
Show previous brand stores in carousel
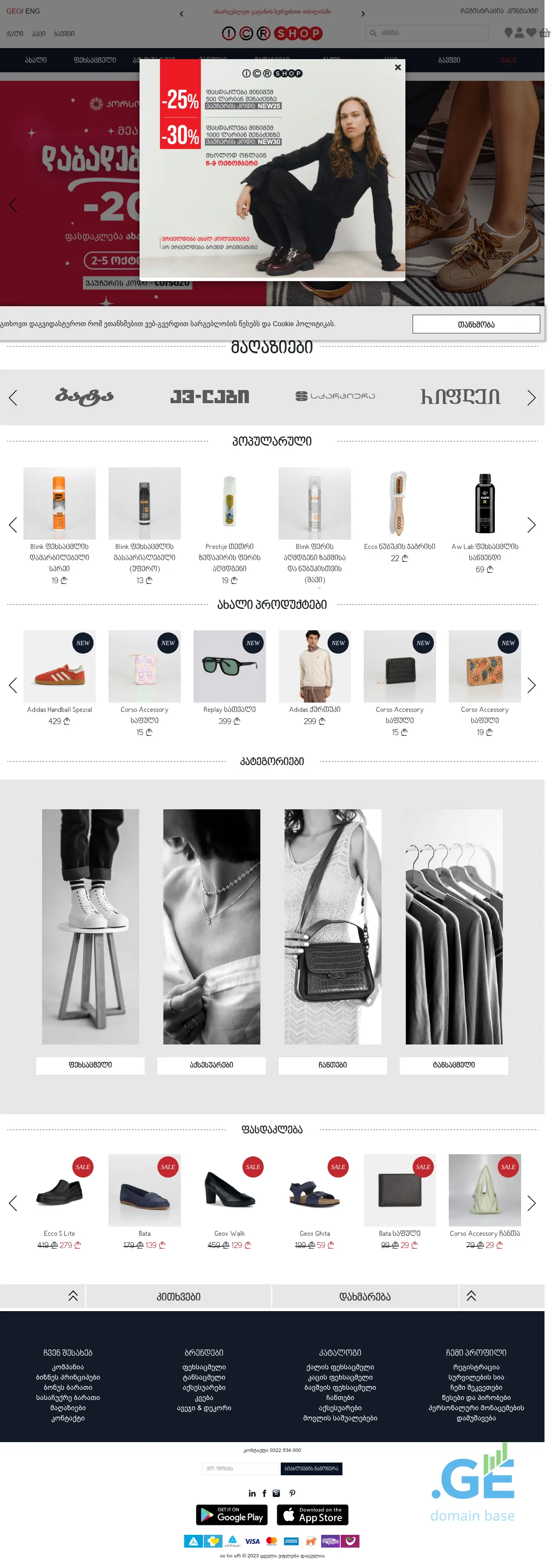point(13,398)
